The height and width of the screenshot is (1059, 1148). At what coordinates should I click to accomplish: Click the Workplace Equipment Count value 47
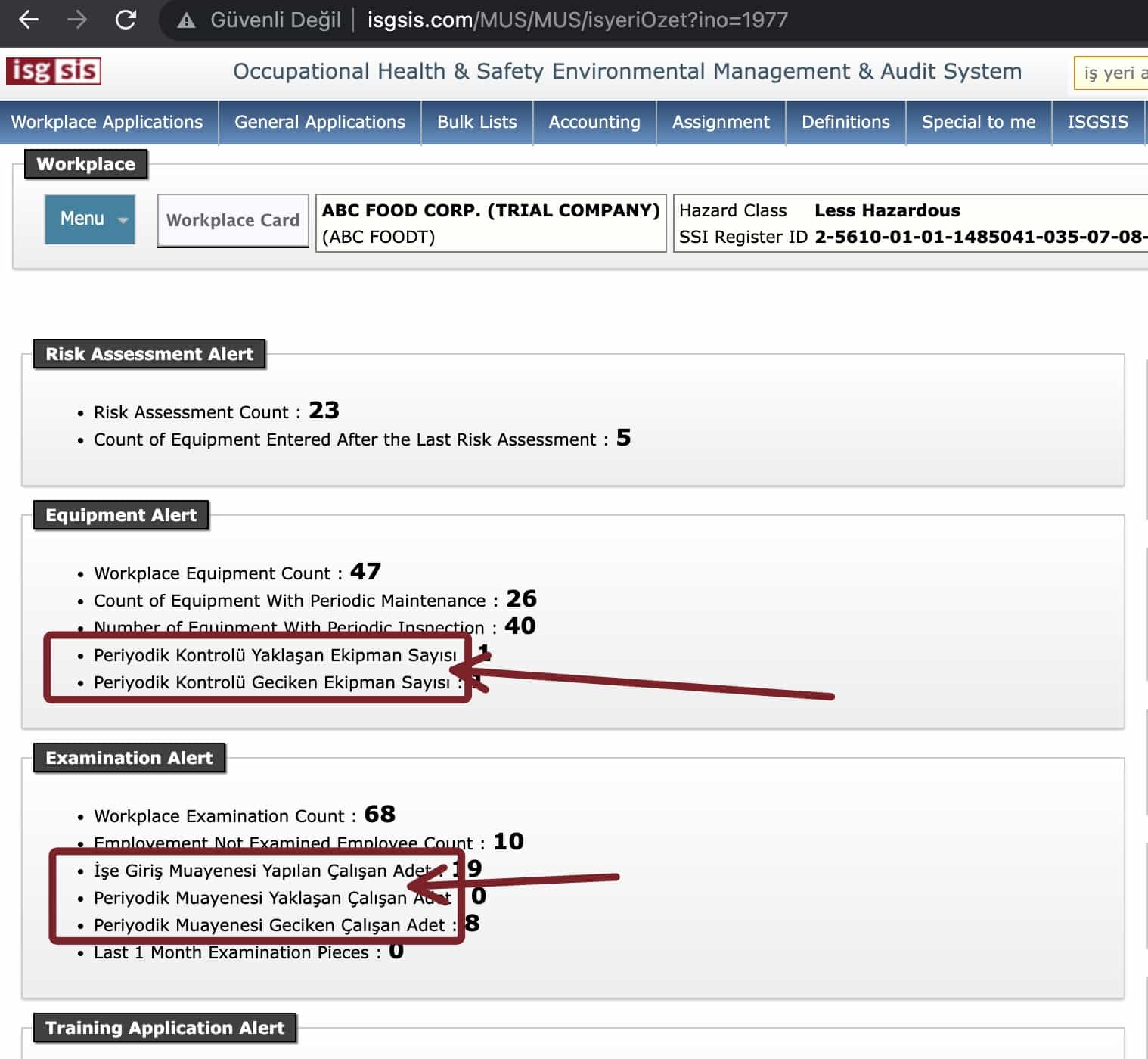click(365, 571)
